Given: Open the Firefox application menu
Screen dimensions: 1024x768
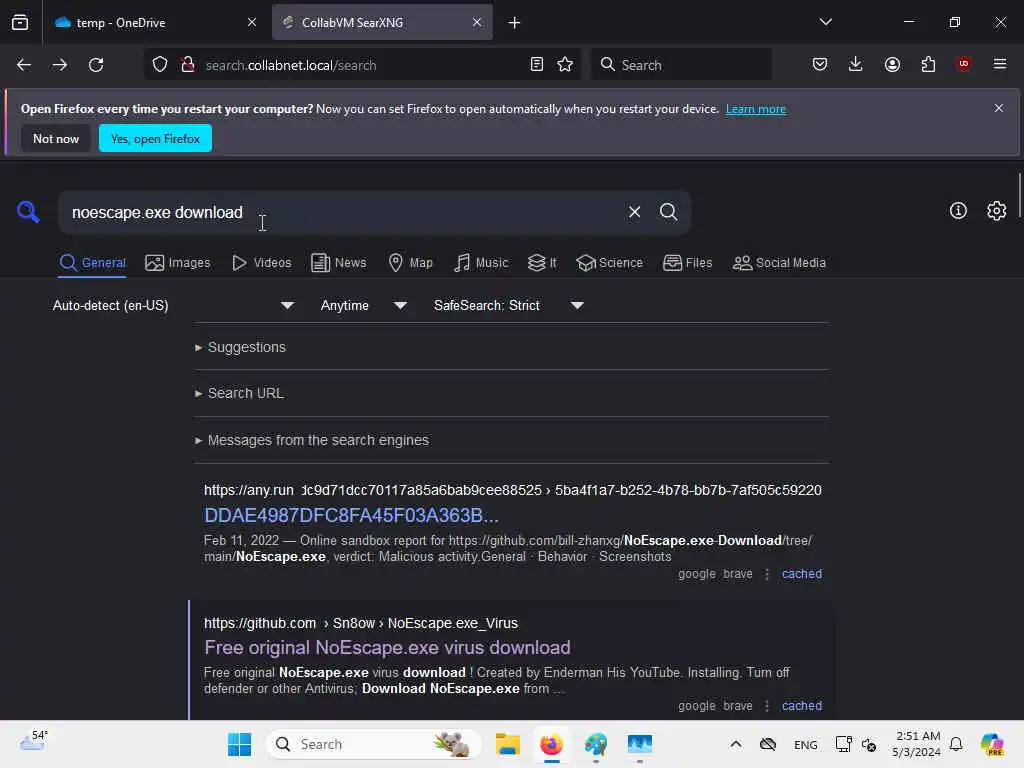Looking at the screenshot, I should click(1000, 64).
